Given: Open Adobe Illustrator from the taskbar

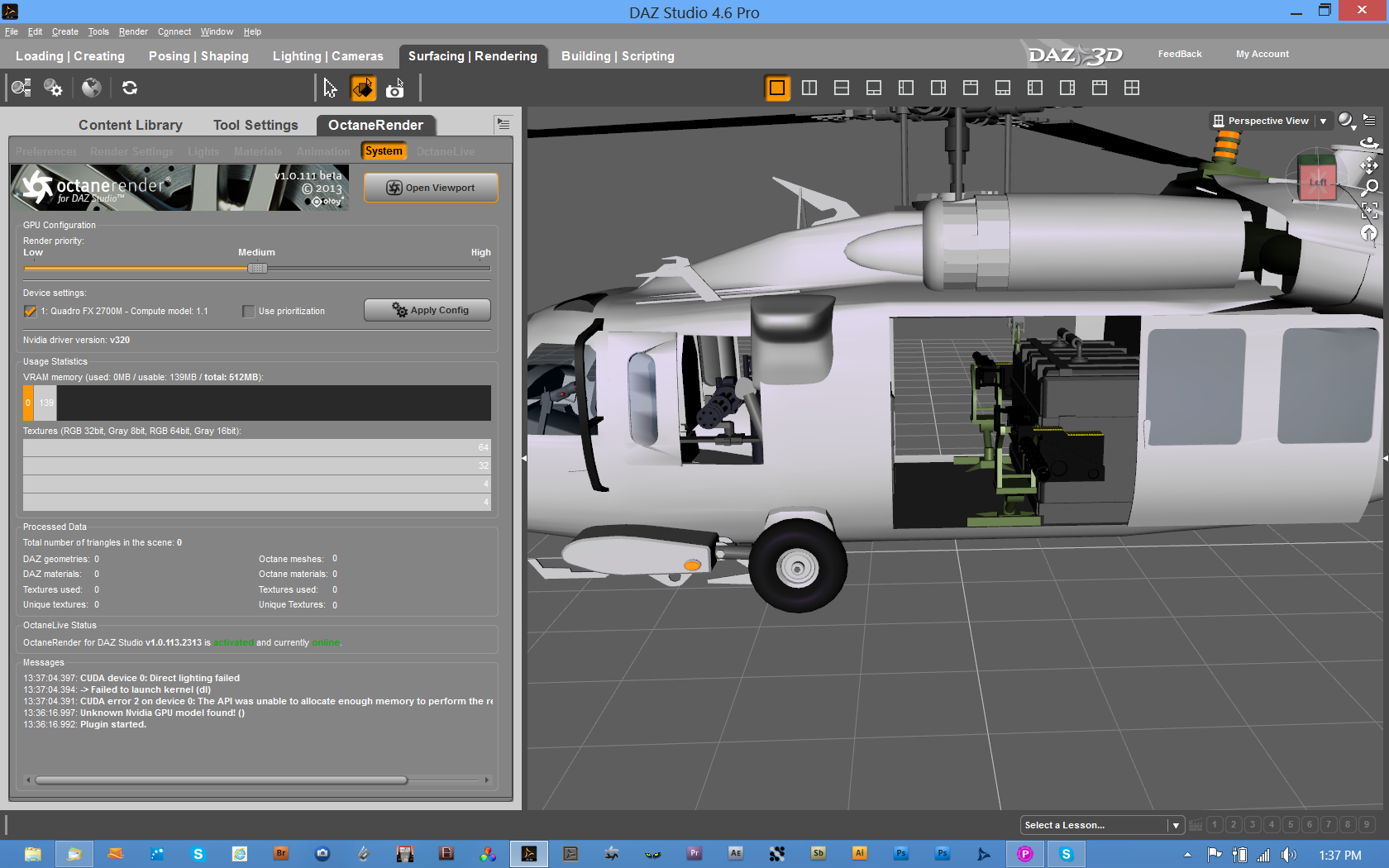Looking at the screenshot, I should click(860, 854).
